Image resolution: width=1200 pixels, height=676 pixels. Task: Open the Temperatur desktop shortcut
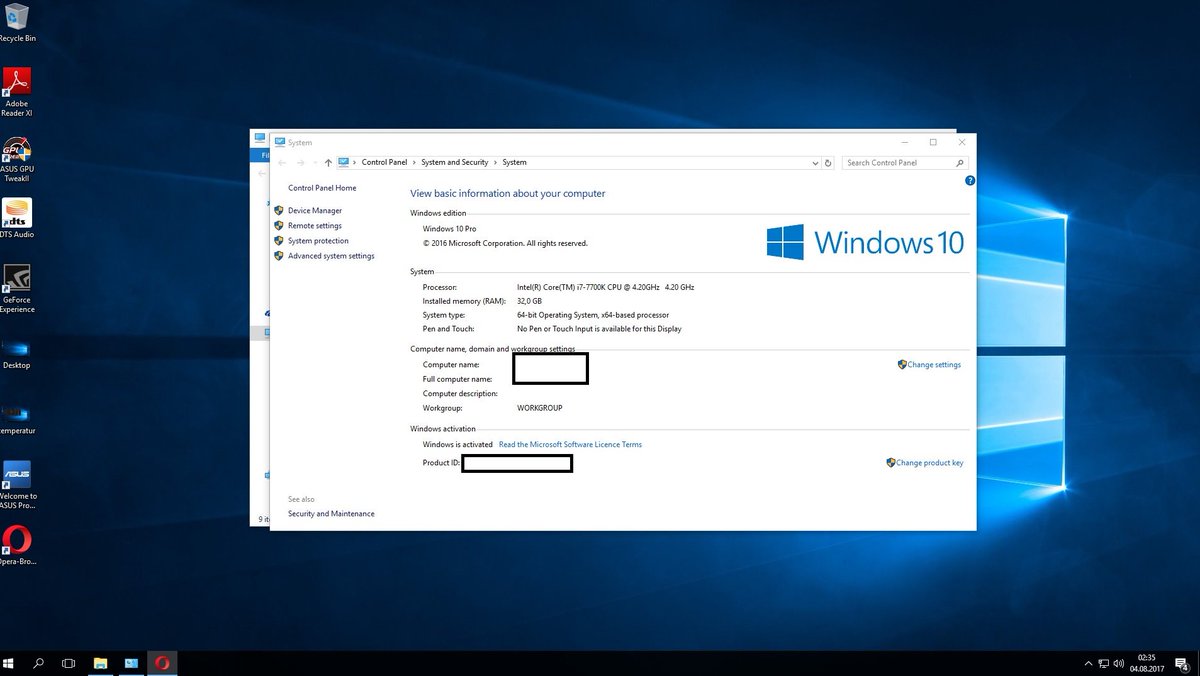16,418
